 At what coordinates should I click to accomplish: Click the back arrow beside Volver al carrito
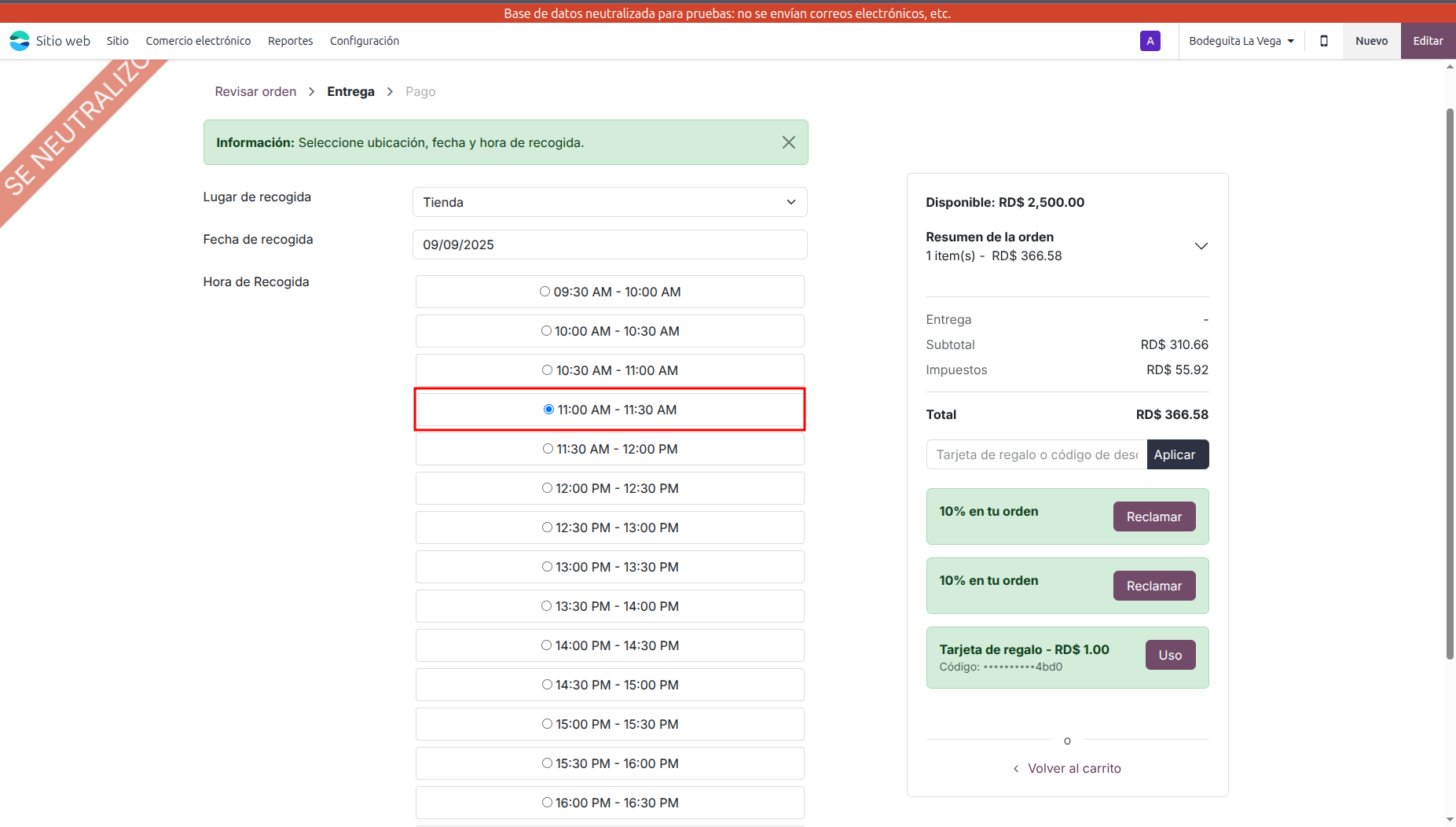tap(1016, 769)
